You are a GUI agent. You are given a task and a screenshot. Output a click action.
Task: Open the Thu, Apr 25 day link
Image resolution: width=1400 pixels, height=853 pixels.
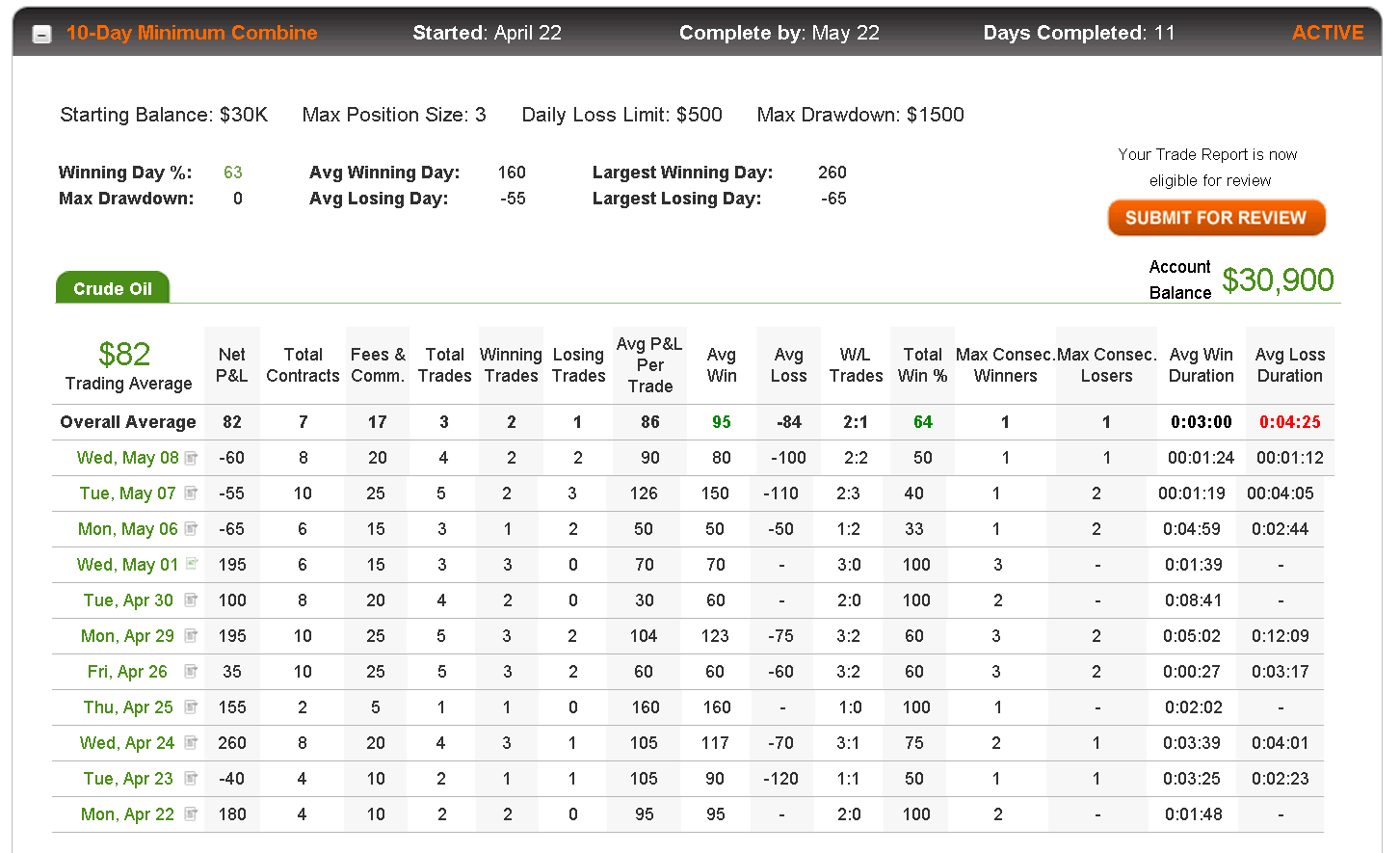click(128, 707)
